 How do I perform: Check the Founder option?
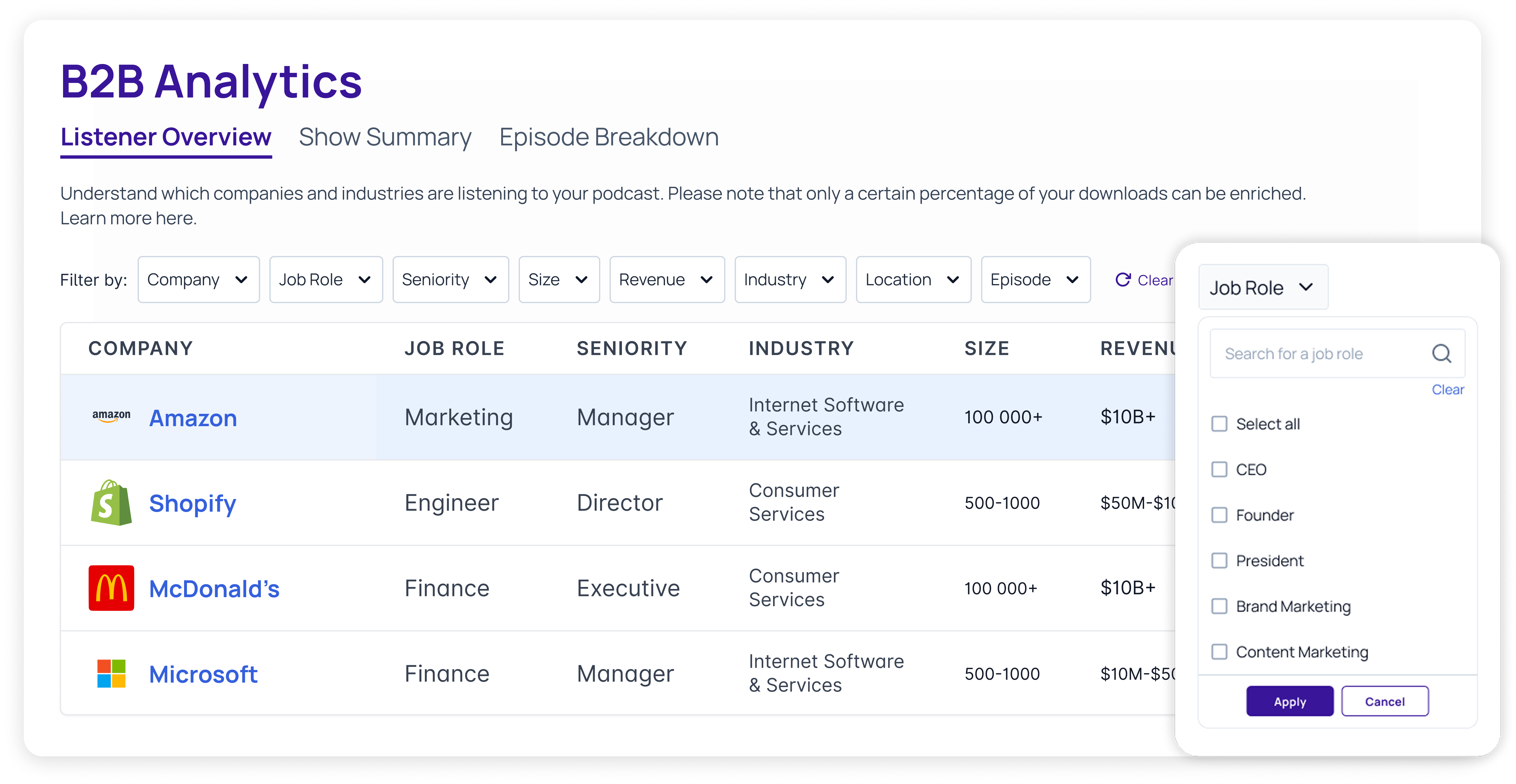[x=1219, y=515]
